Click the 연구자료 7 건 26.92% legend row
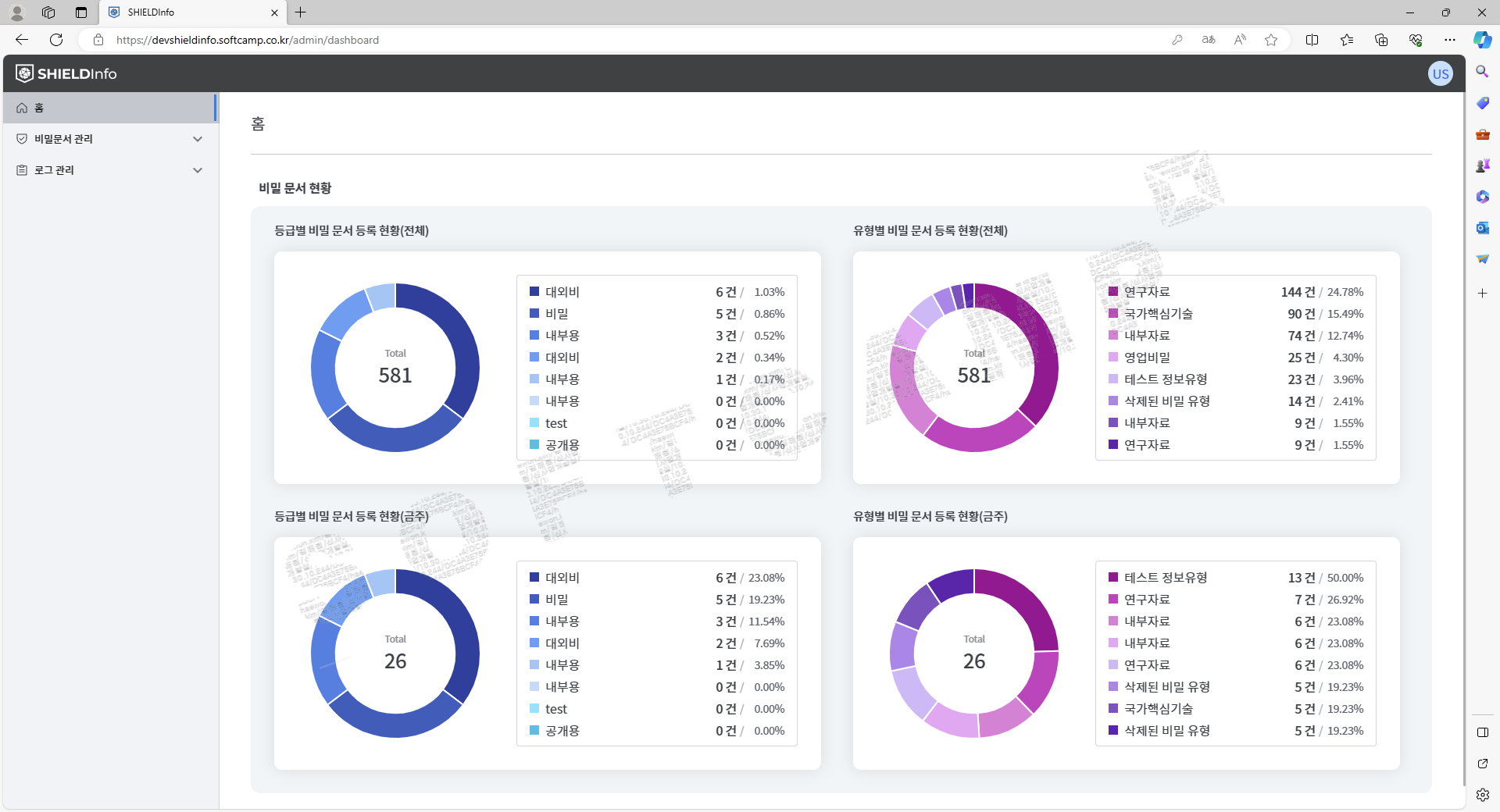This screenshot has height=812, width=1500. coord(1236,600)
